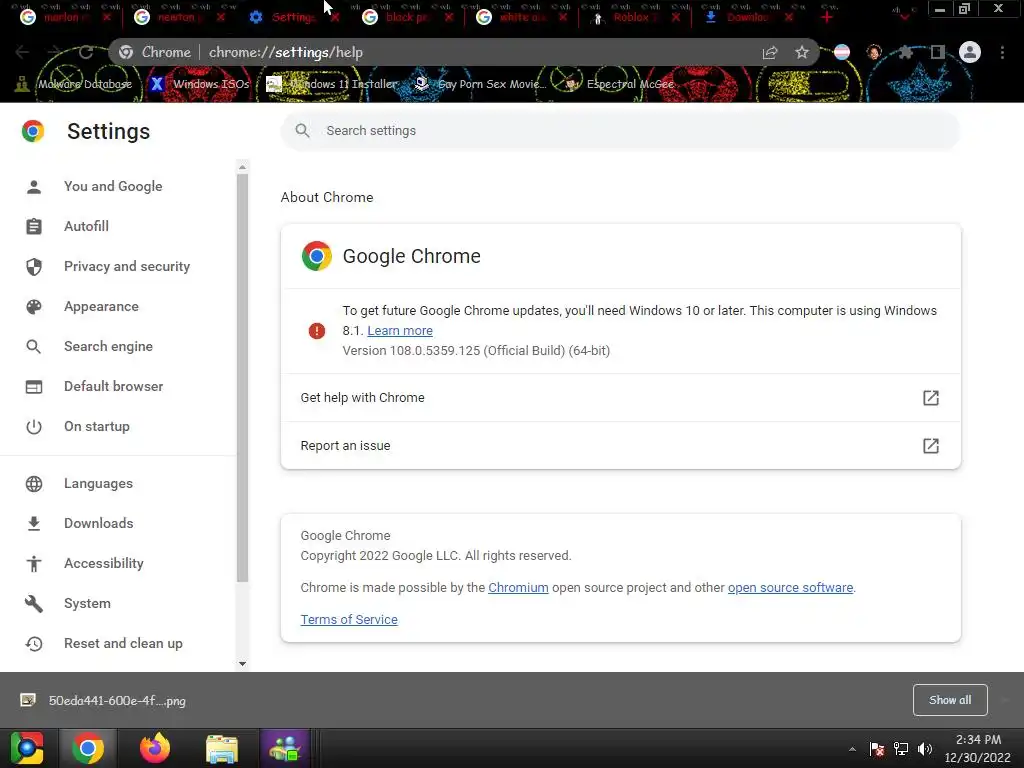This screenshot has height=768, width=1024.
Task: Select System in the sidebar
Action: [x=87, y=603]
